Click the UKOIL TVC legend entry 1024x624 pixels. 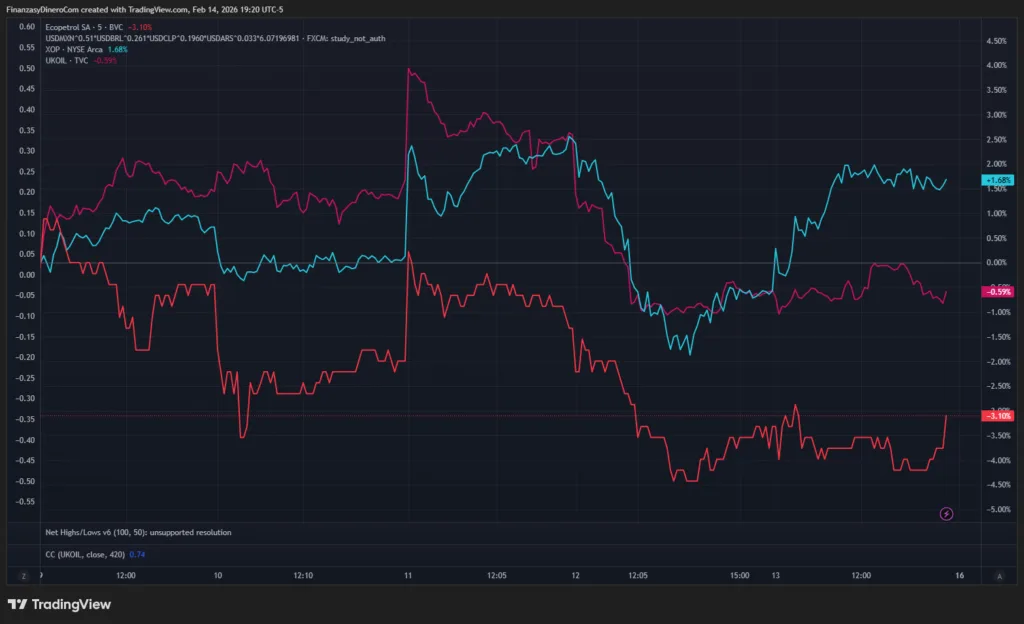pos(74,60)
